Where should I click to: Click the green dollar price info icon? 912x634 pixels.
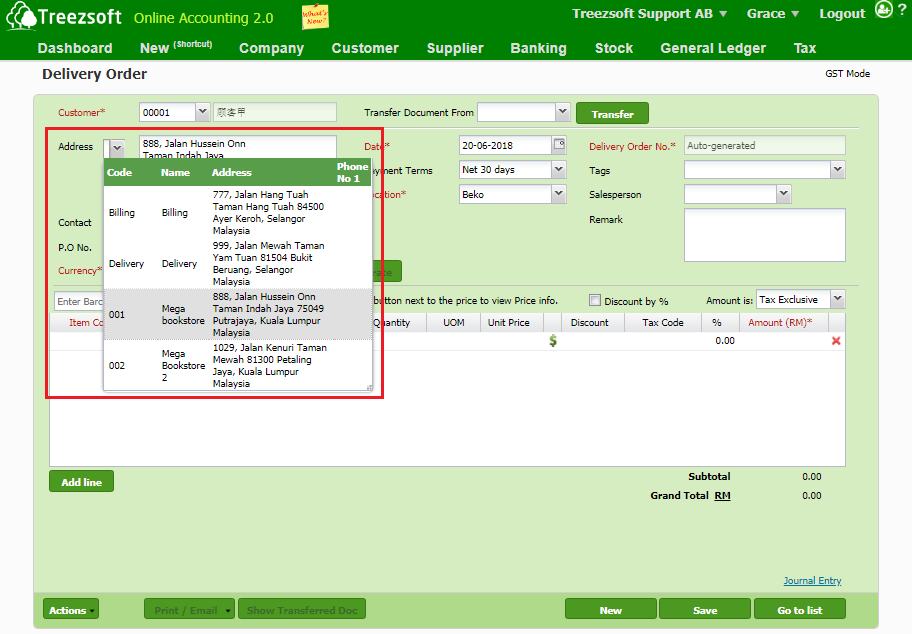pos(553,341)
